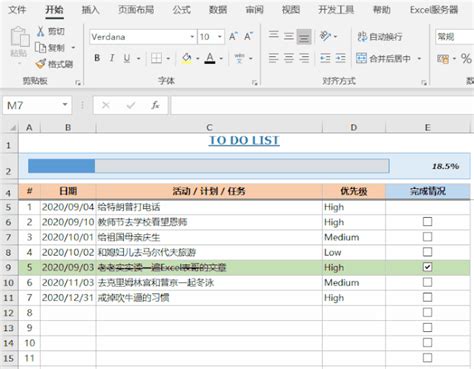
Task: Click the Paste clipboard icon
Action: (x=19, y=37)
